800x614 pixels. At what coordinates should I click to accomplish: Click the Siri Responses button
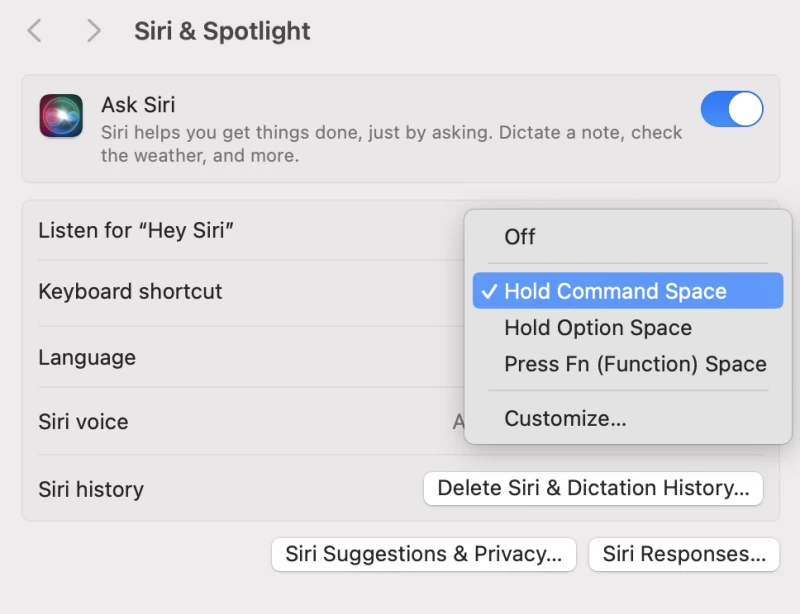coord(684,554)
